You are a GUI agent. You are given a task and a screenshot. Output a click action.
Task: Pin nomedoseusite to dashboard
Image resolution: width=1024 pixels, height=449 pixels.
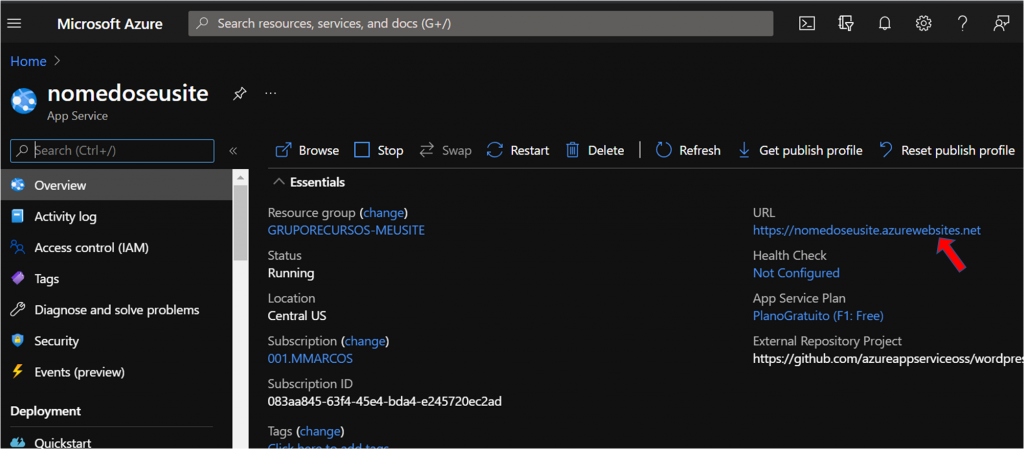tap(239, 94)
